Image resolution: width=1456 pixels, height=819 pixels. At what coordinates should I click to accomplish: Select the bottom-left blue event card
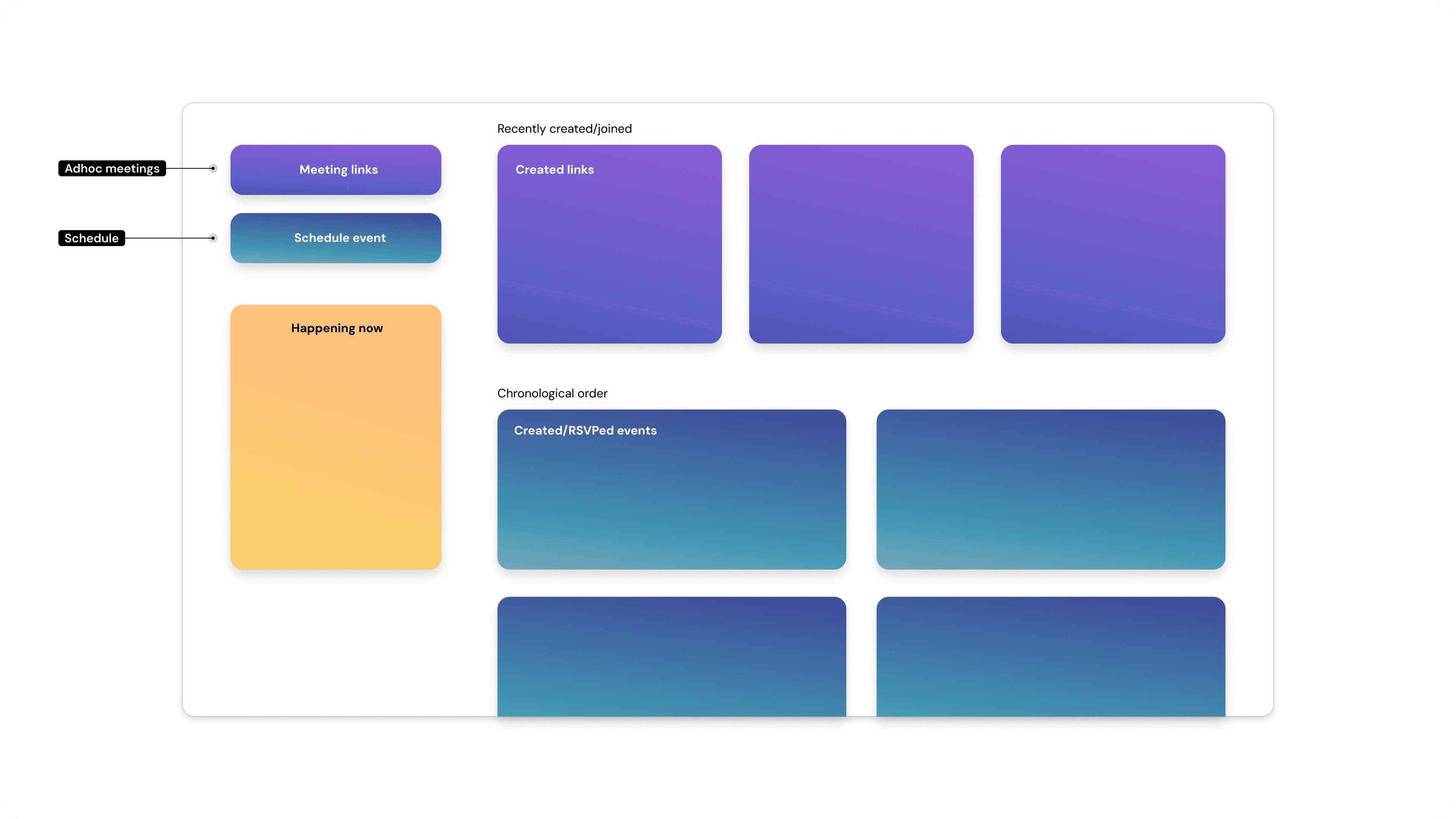click(672, 656)
